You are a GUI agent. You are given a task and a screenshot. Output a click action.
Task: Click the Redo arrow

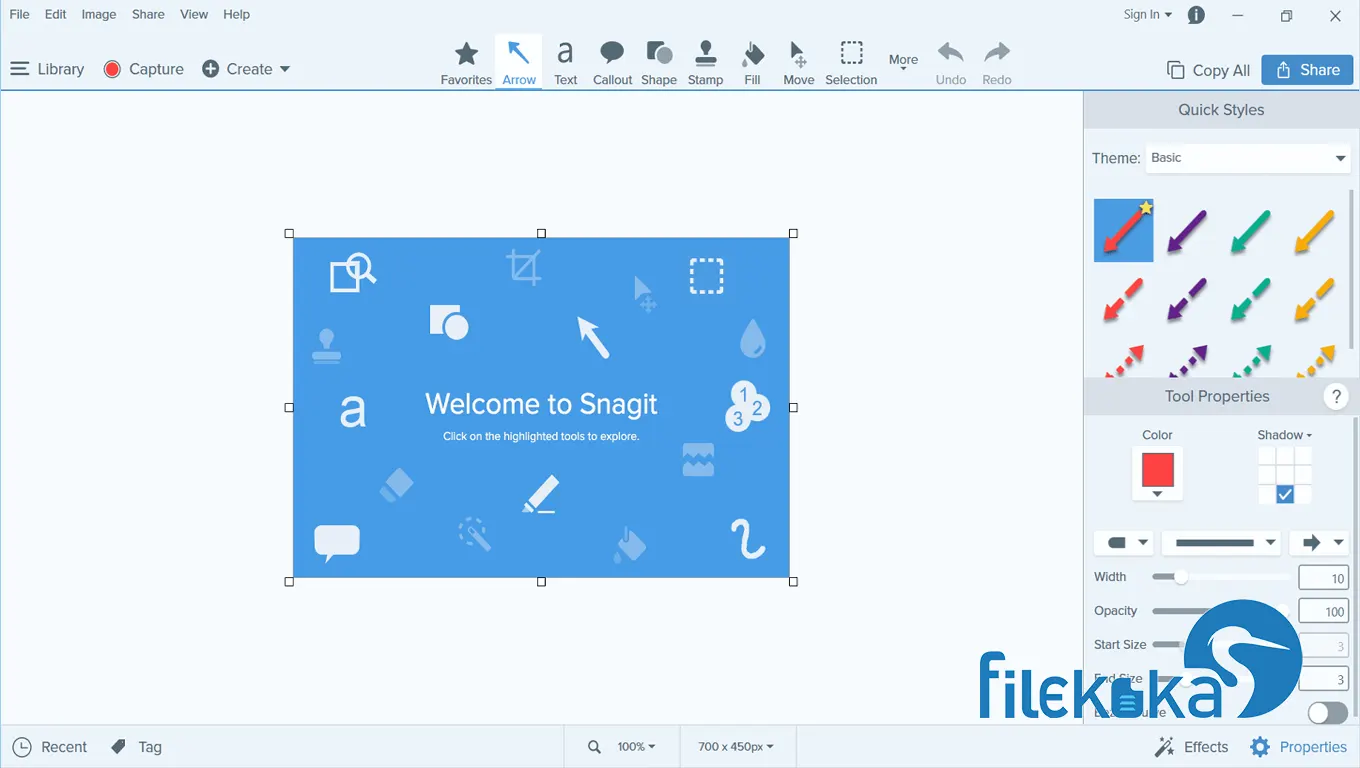pyautogui.click(x=997, y=63)
